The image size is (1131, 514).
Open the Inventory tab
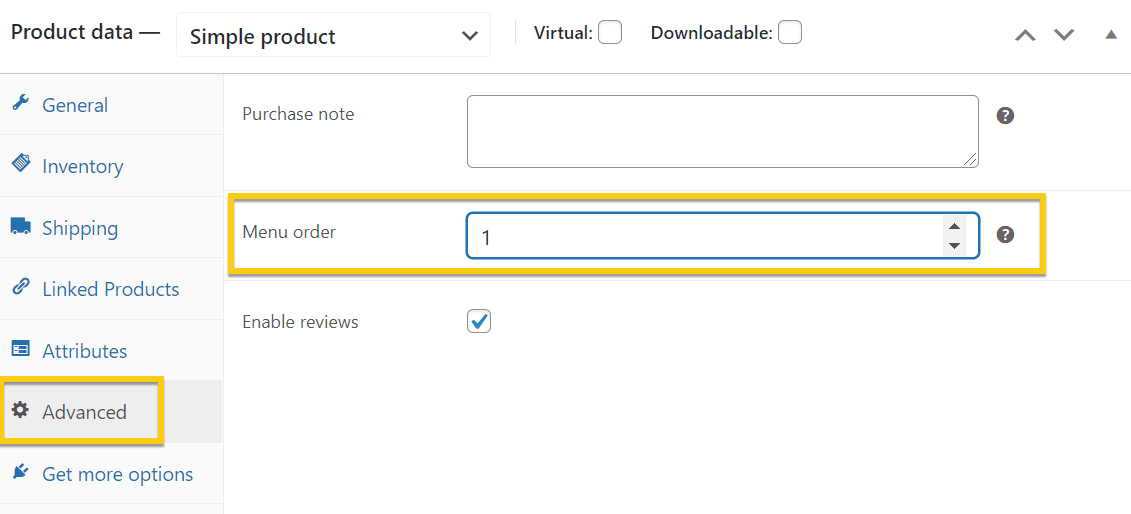[82, 167]
